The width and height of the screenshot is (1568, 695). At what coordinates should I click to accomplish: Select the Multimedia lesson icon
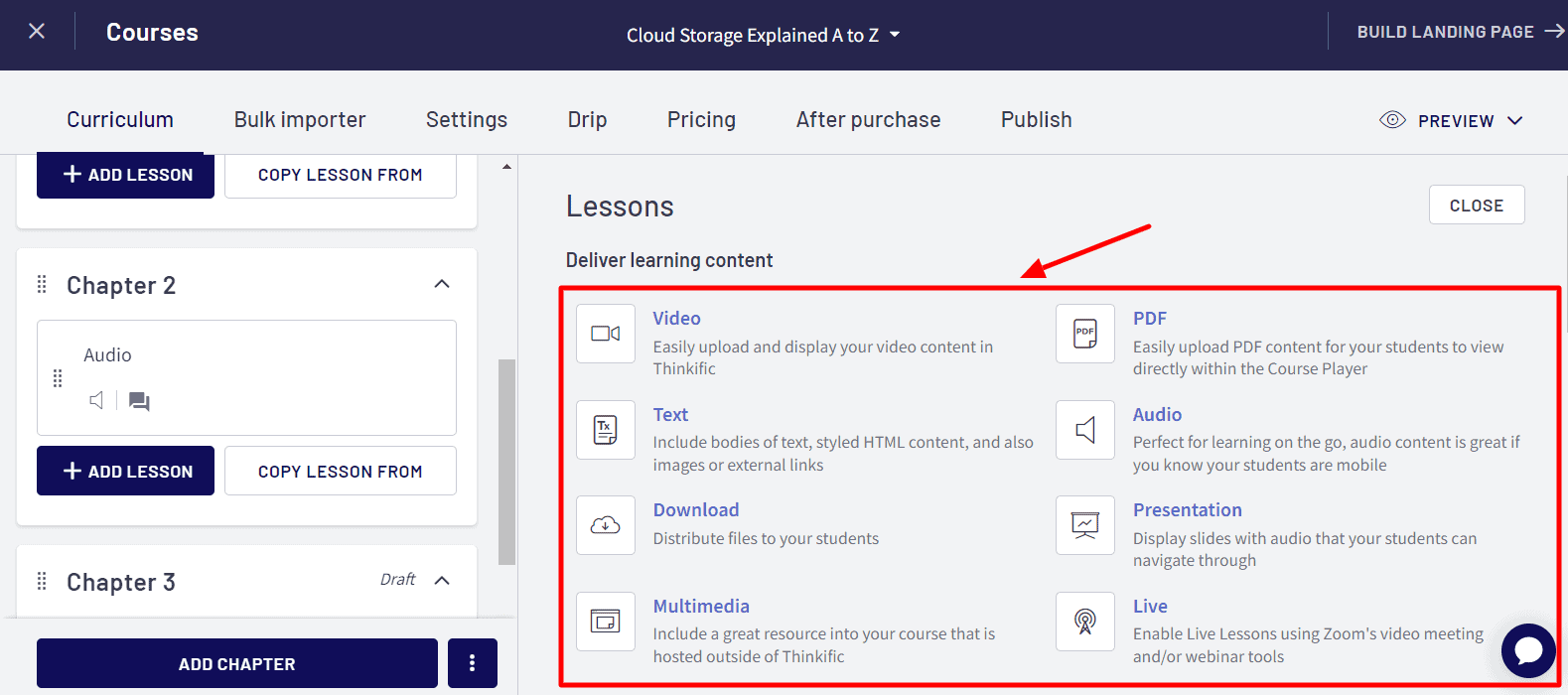pos(605,622)
